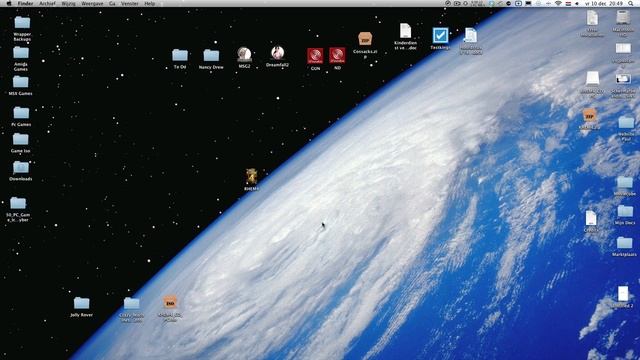Open the Archief menu

tap(47, 3)
